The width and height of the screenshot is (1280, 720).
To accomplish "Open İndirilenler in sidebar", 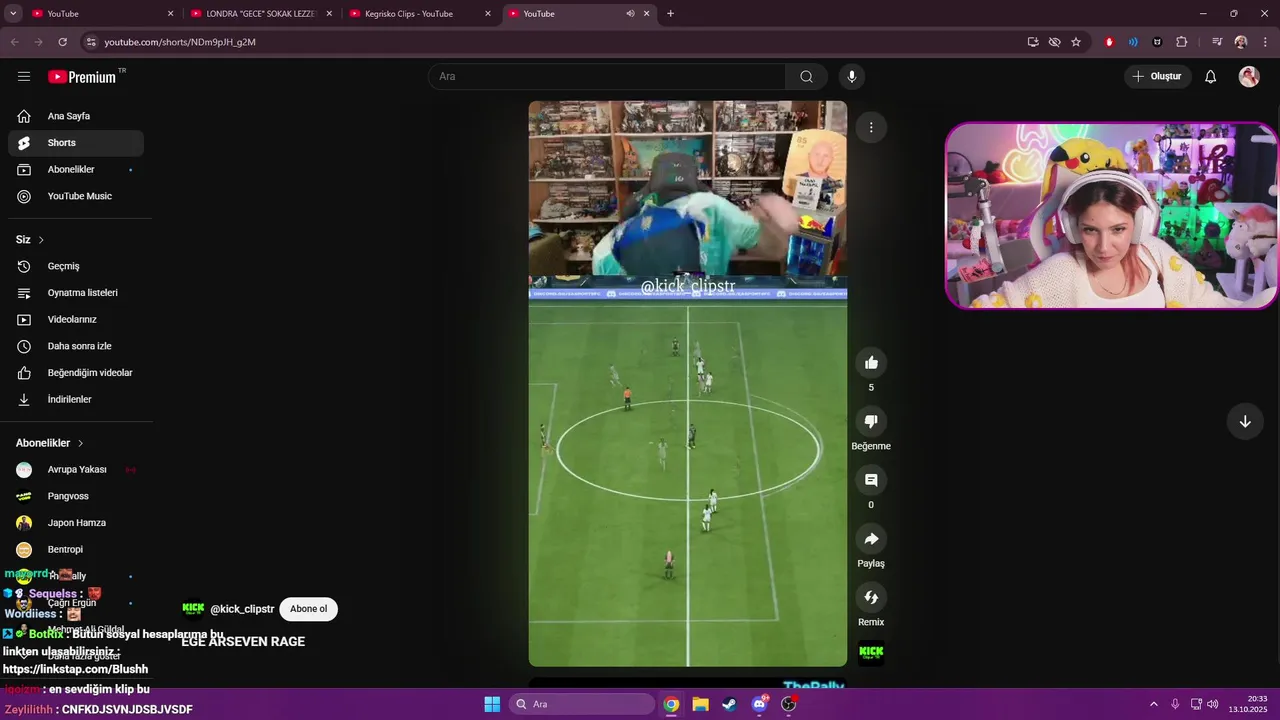I will 76,400.
